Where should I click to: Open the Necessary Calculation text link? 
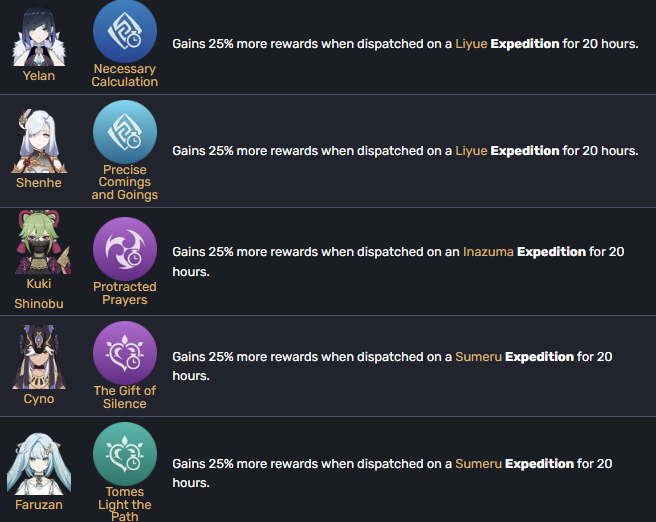coord(125,75)
